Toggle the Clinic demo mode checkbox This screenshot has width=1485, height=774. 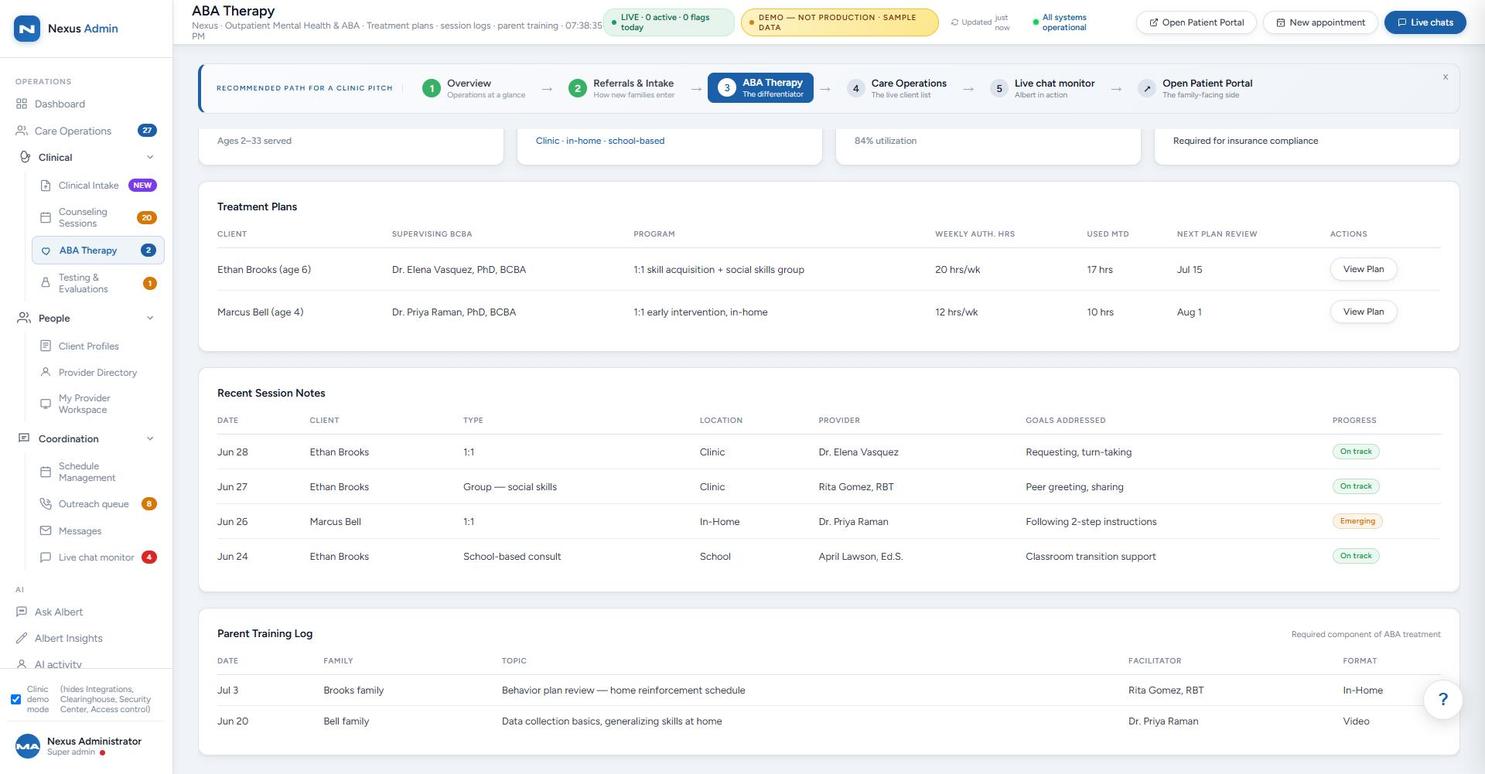coord(15,699)
